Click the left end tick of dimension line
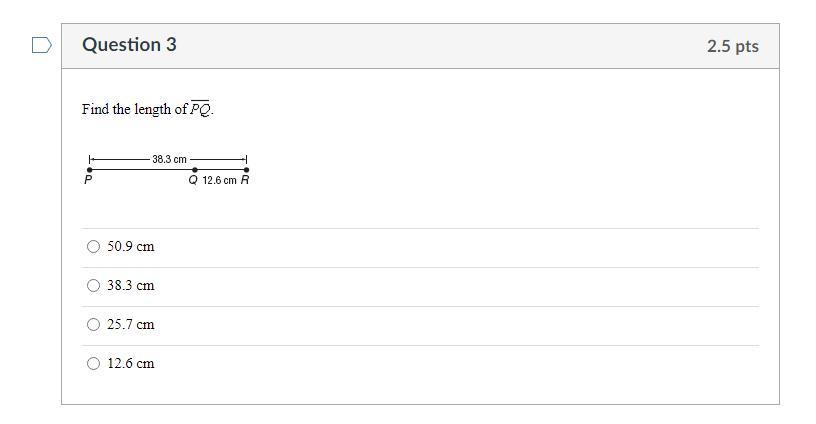This screenshot has height=424, width=816. (x=90, y=159)
